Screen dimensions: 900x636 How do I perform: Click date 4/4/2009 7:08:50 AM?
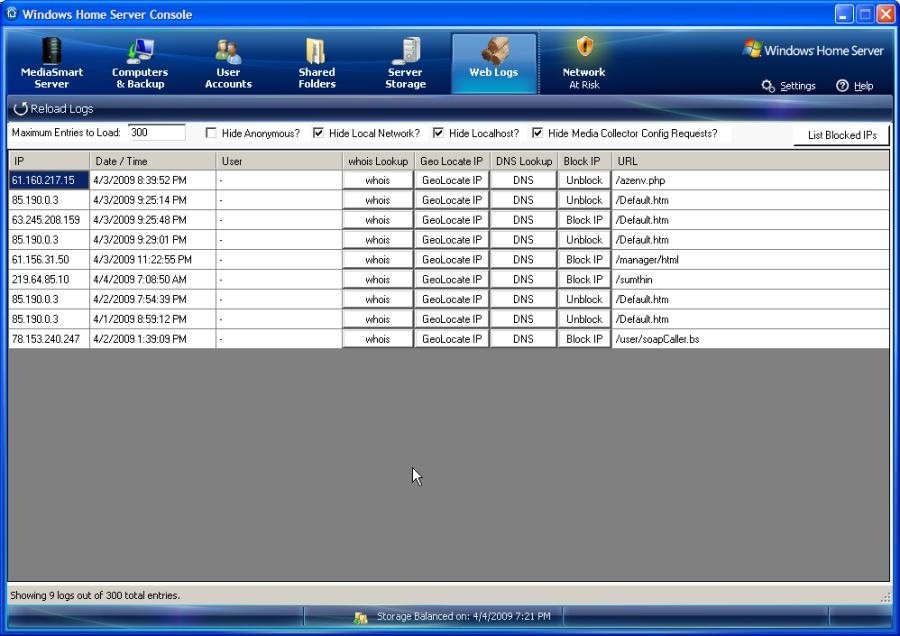tap(153, 280)
